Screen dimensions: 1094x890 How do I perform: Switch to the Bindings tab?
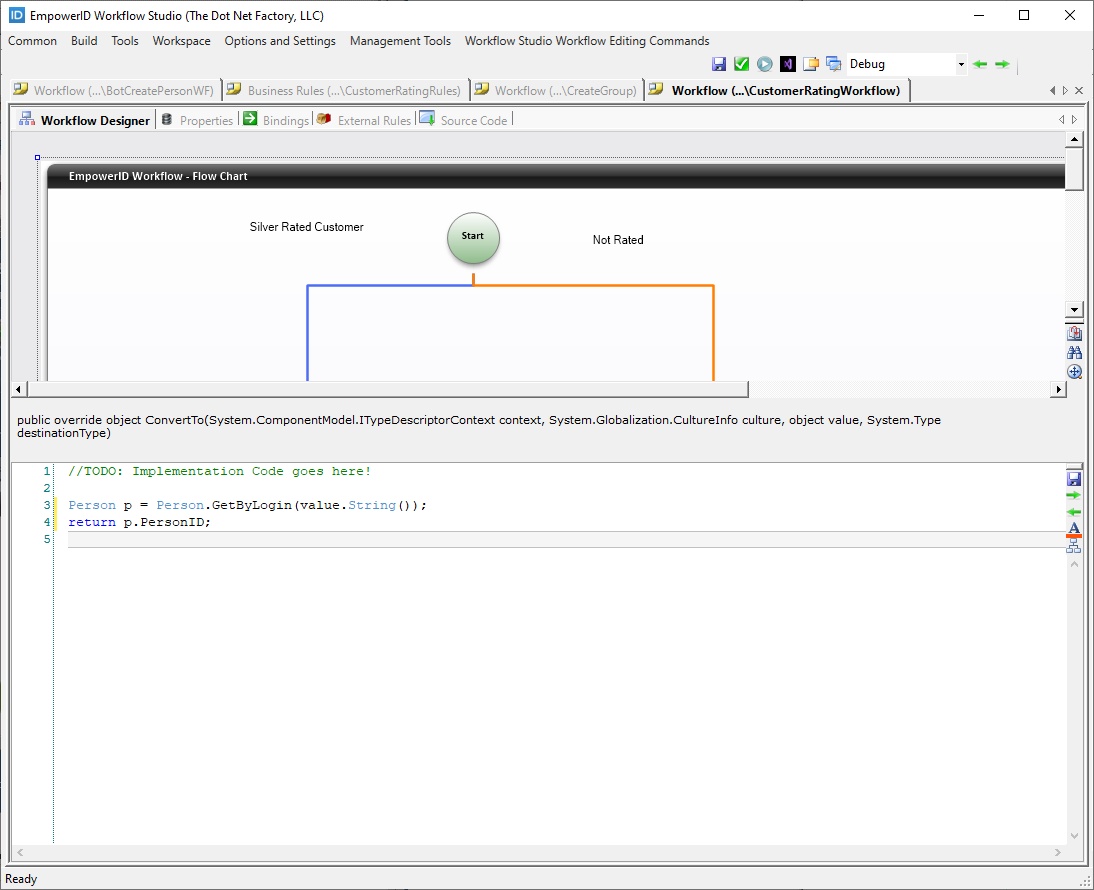coord(276,121)
